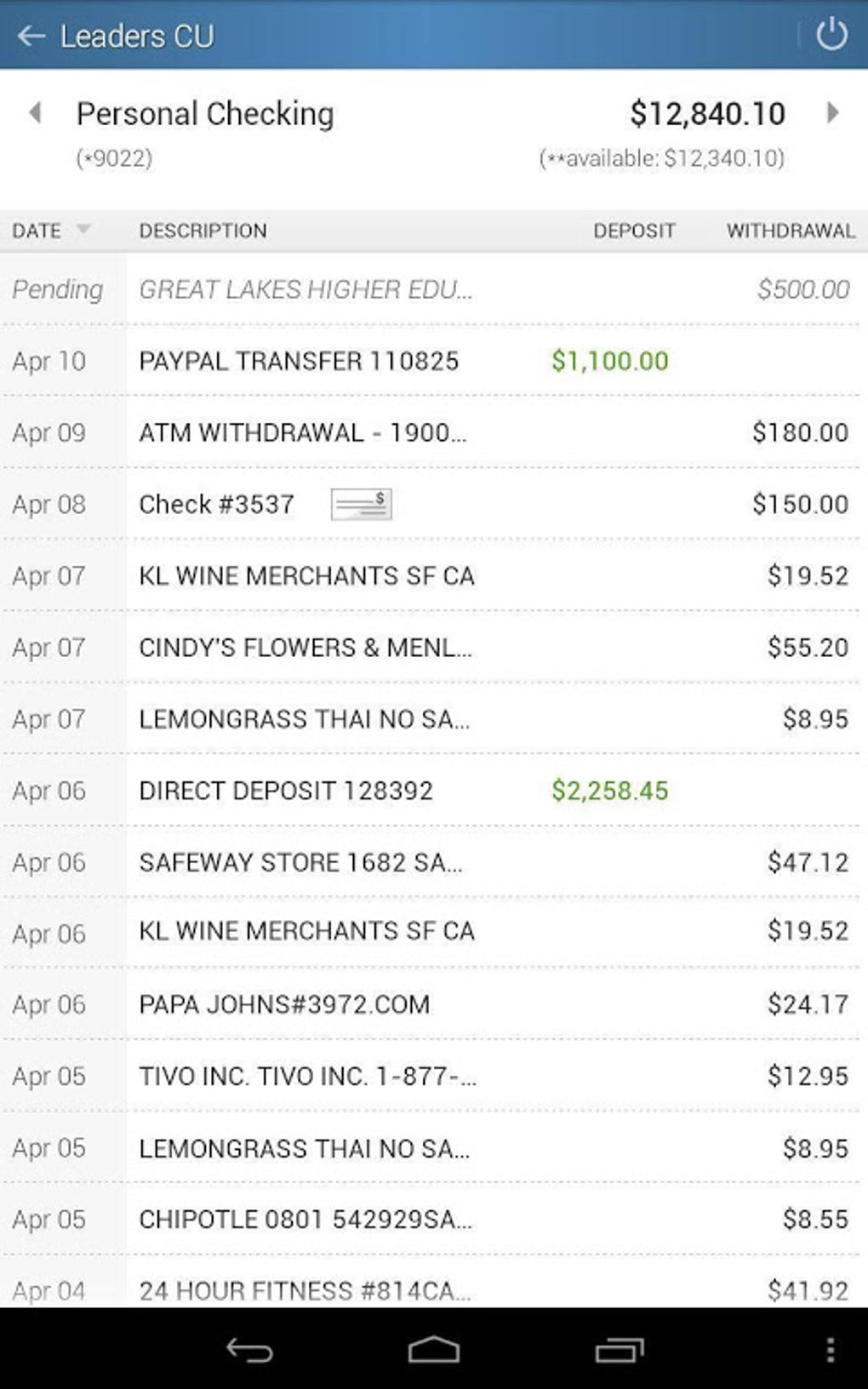The width and height of the screenshot is (868, 1389).
Task: Tap the back arrow beside Leaders CU
Action: 31,36
